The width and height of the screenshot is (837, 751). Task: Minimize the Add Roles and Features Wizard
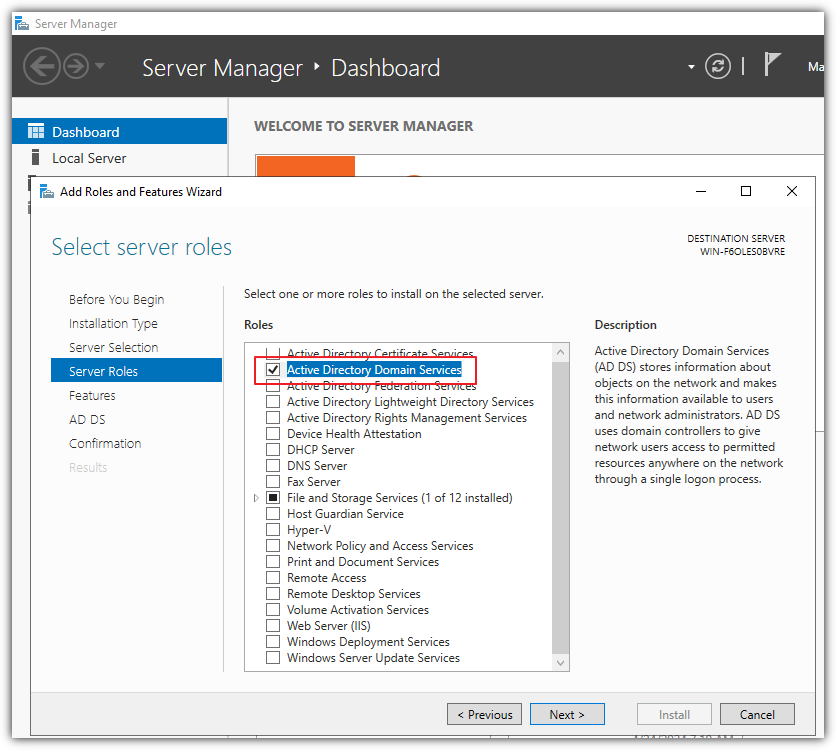click(x=701, y=191)
